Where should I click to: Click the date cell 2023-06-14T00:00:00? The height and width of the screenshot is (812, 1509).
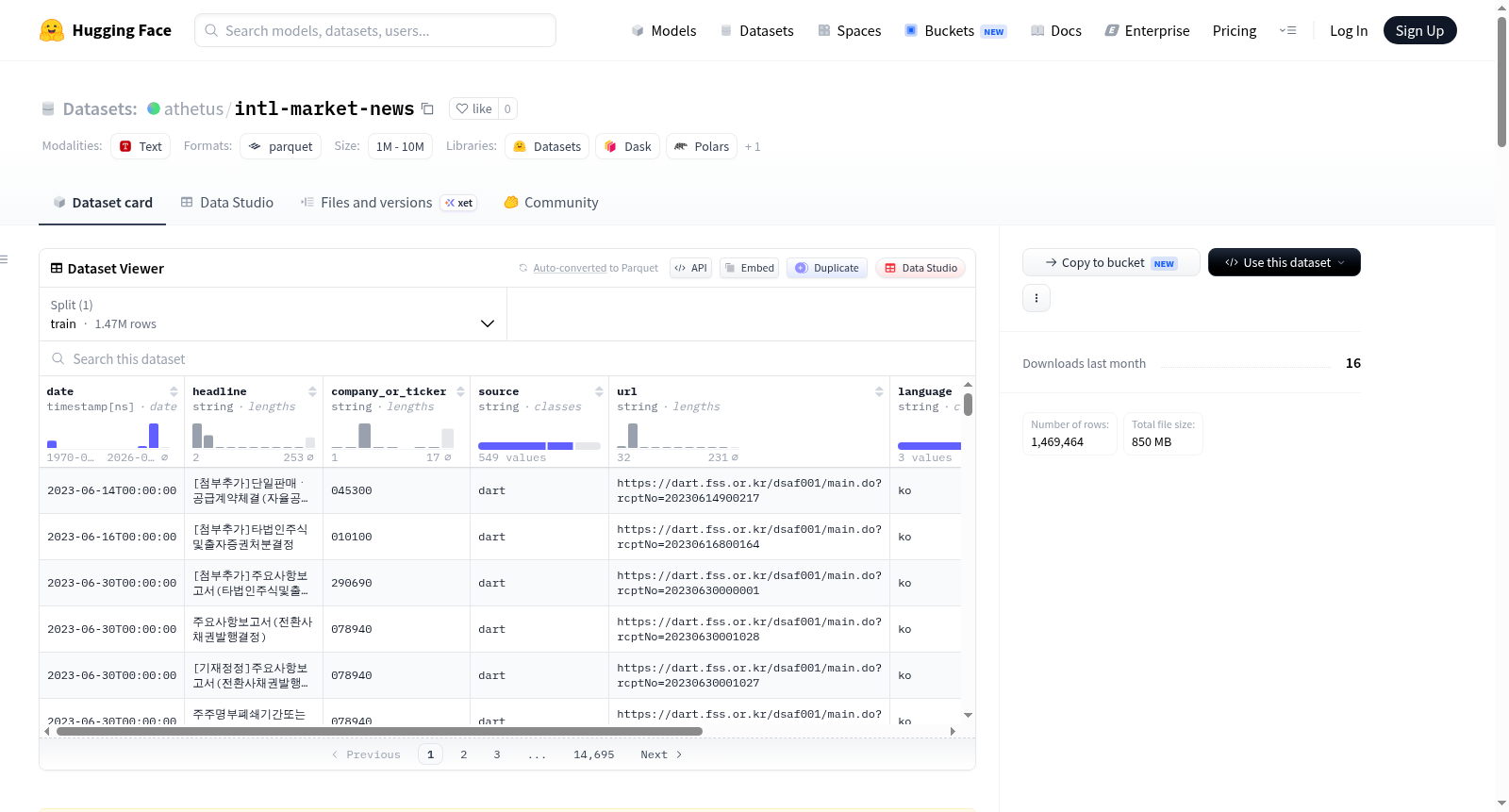112,490
